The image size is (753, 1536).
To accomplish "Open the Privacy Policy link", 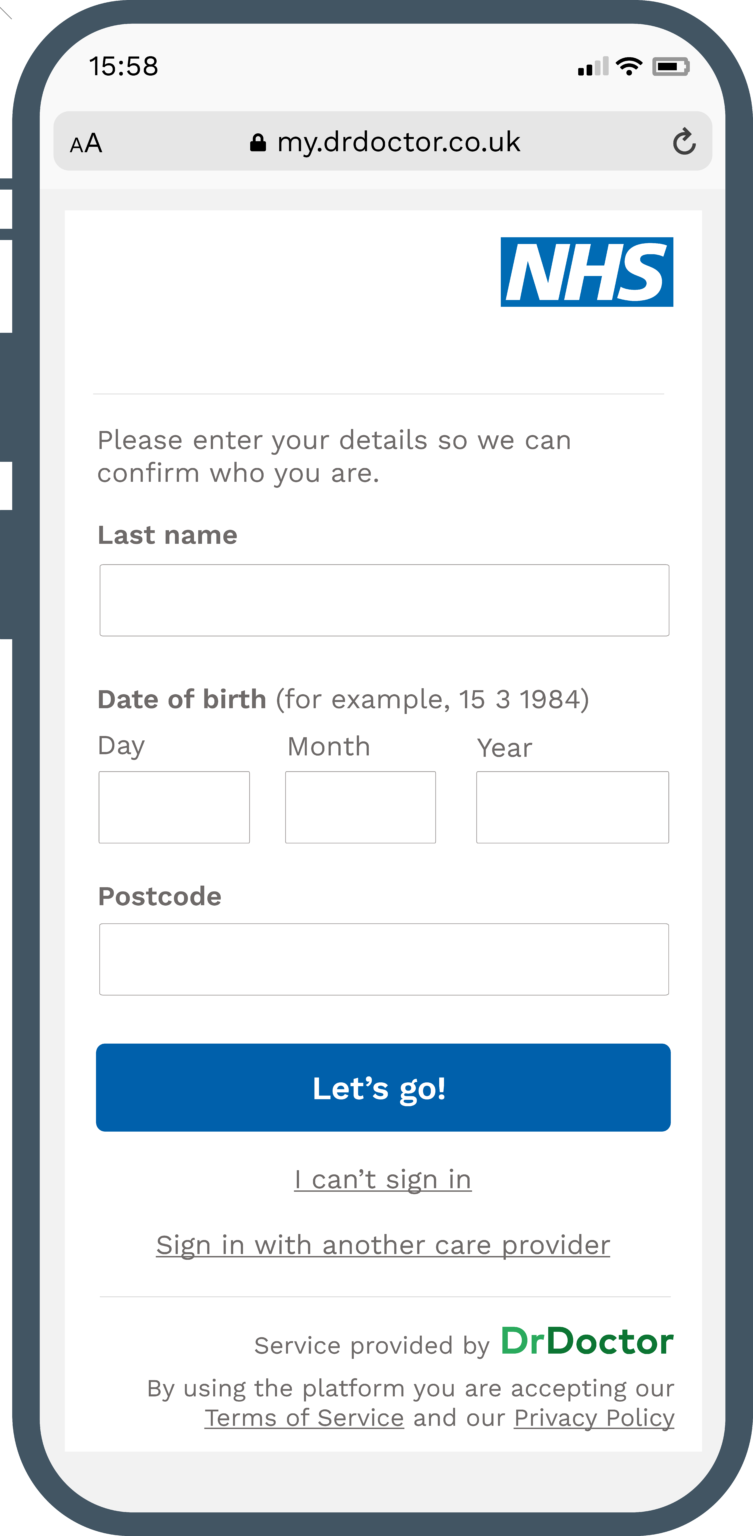I will coord(594,1418).
